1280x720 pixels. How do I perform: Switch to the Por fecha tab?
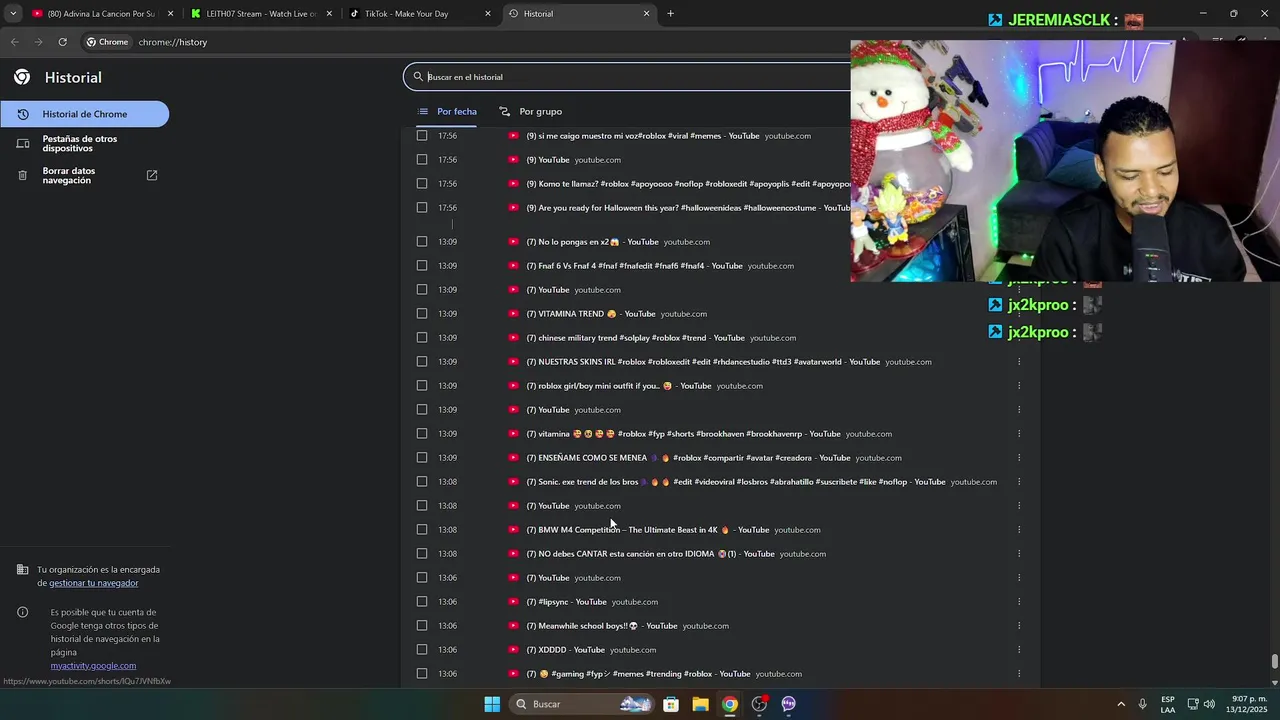coord(447,111)
